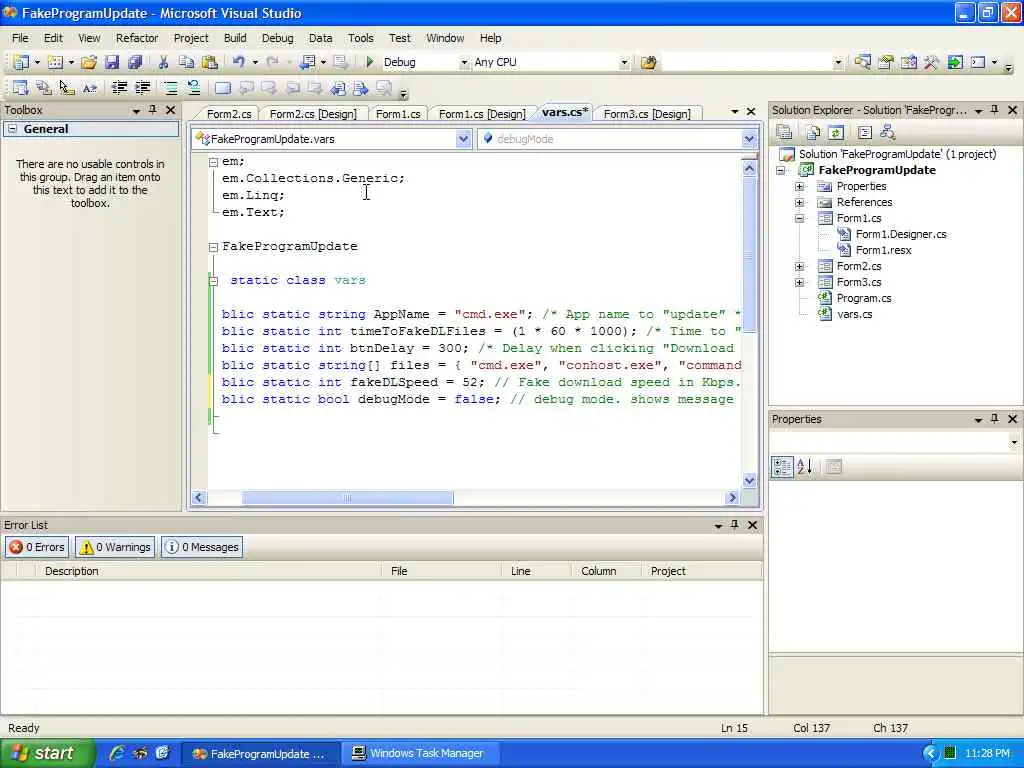Toggle auto-hide pin on Error List
Image resolution: width=1024 pixels, height=768 pixels.
click(735, 524)
